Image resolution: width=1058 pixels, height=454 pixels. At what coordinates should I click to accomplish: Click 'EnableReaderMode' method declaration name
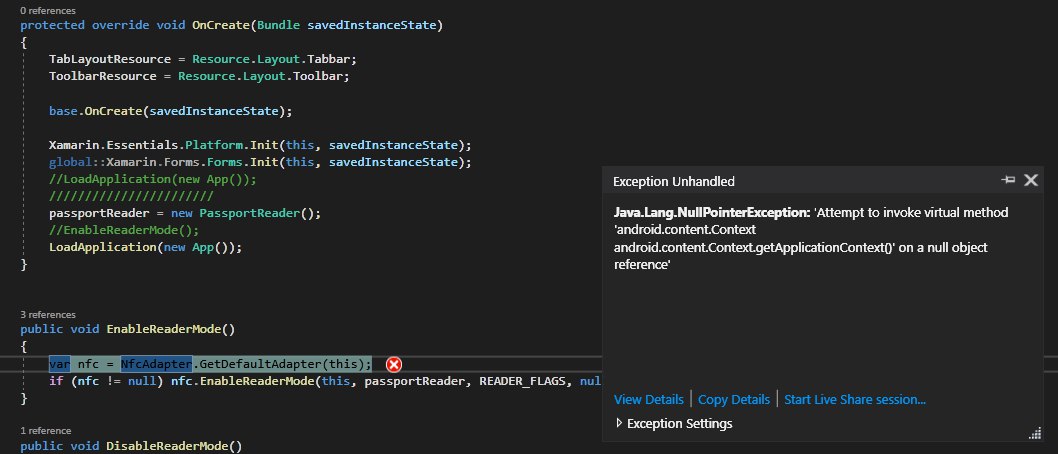pos(164,329)
